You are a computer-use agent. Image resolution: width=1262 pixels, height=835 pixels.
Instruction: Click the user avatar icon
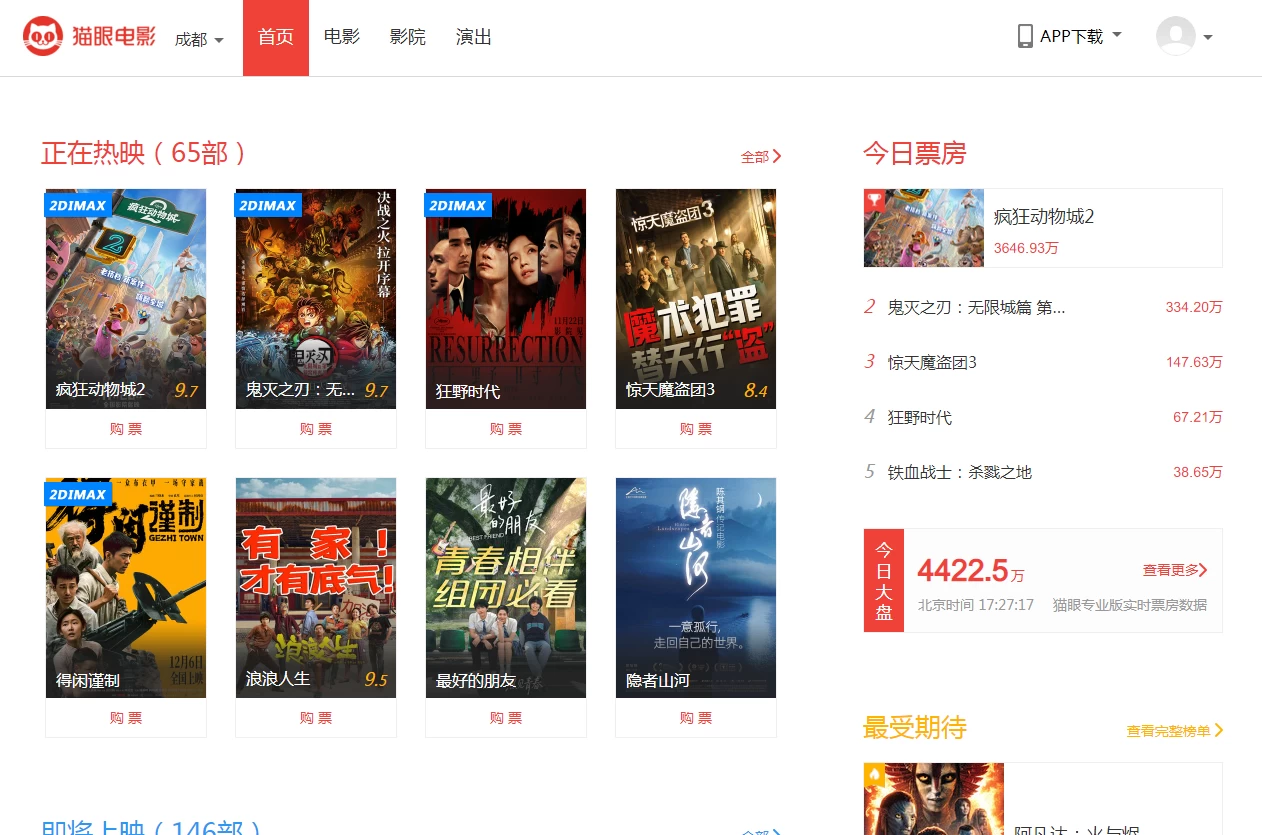pos(1175,37)
